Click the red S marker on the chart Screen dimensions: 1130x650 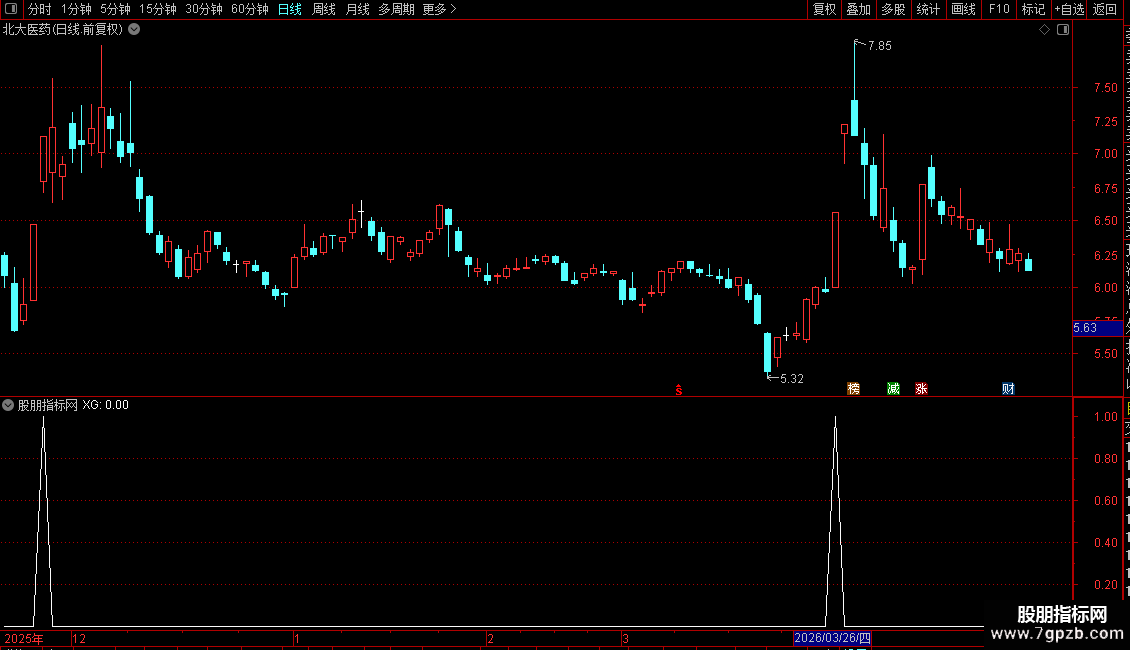tap(679, 390)
